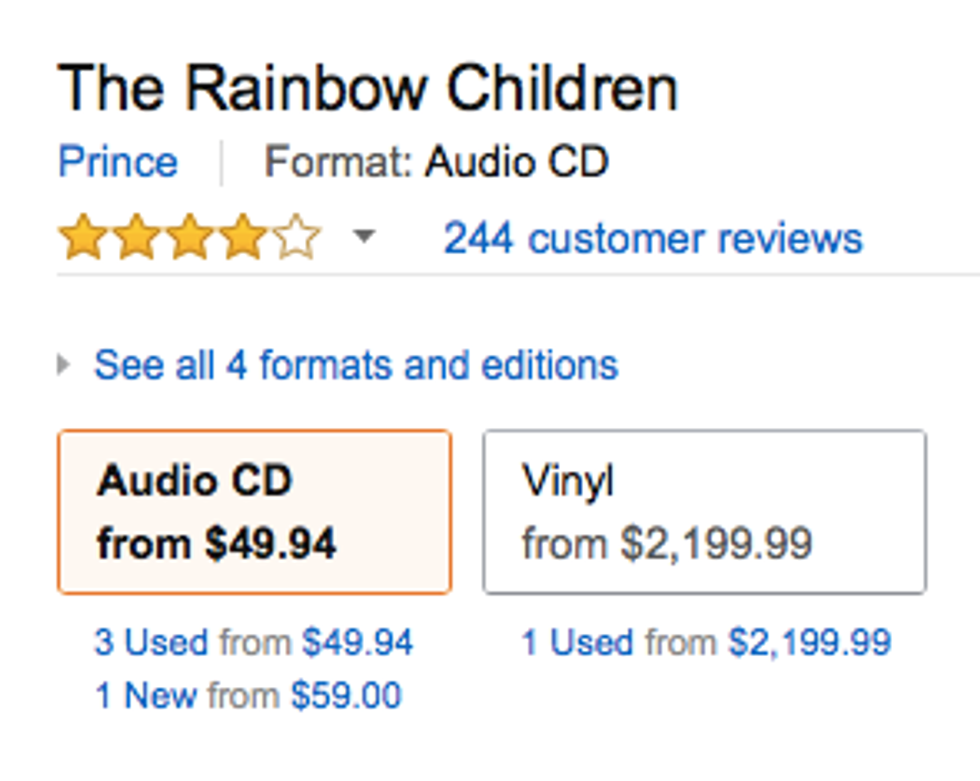Open the star rating breakdown dropdown arrow
The image size is (980, 781).
click(x=365, y=238)
